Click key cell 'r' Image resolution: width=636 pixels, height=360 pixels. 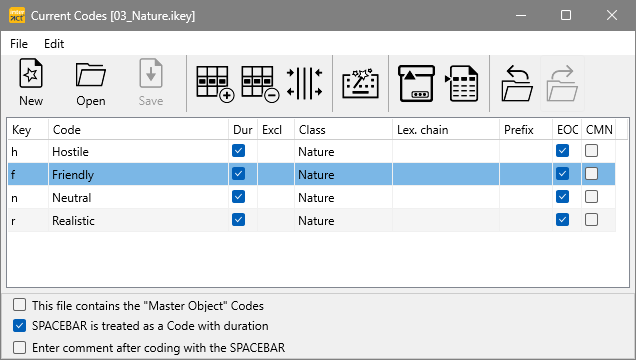(28, 221)
